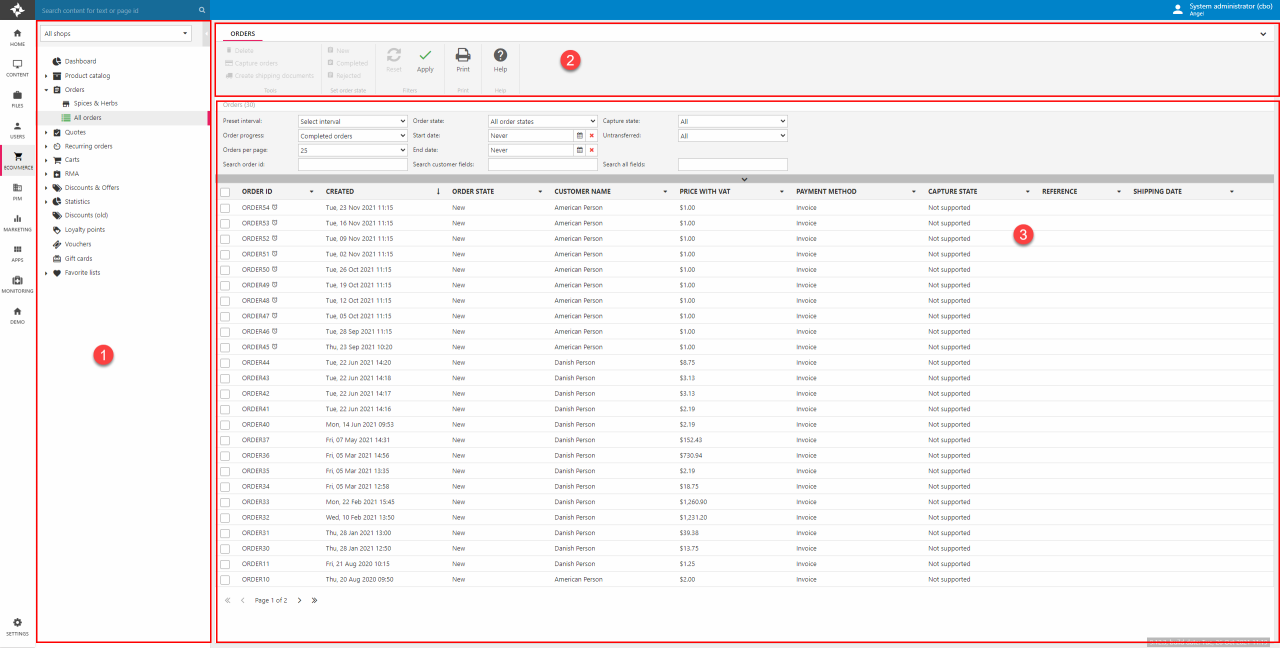Switch to the ORDERS ribbon tab
The width and height of the screenshot is (1280, 648).
(x=243, y=33)
